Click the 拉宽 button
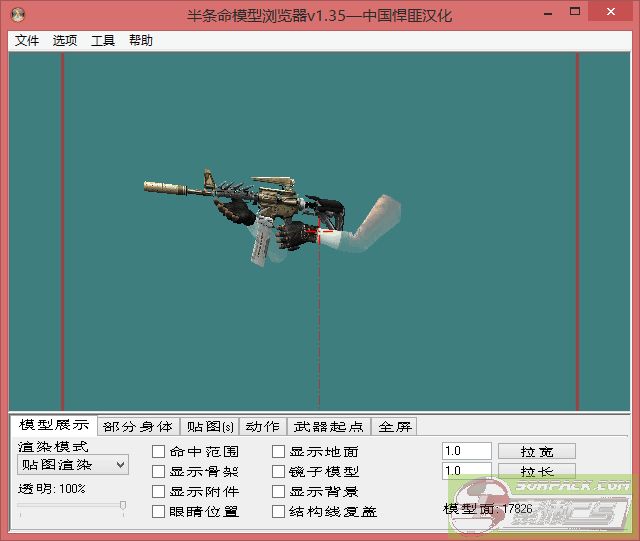This screenshot has width=640, height=541. [536, 452]
